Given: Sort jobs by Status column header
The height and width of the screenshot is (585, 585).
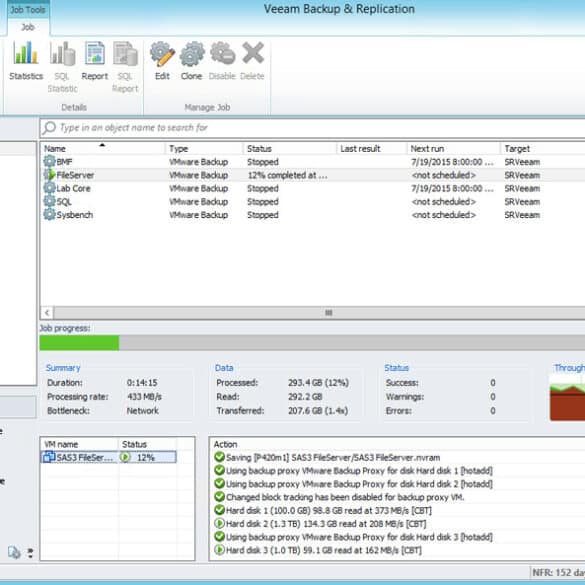Looking at the screenshot, I should point(290,148).
